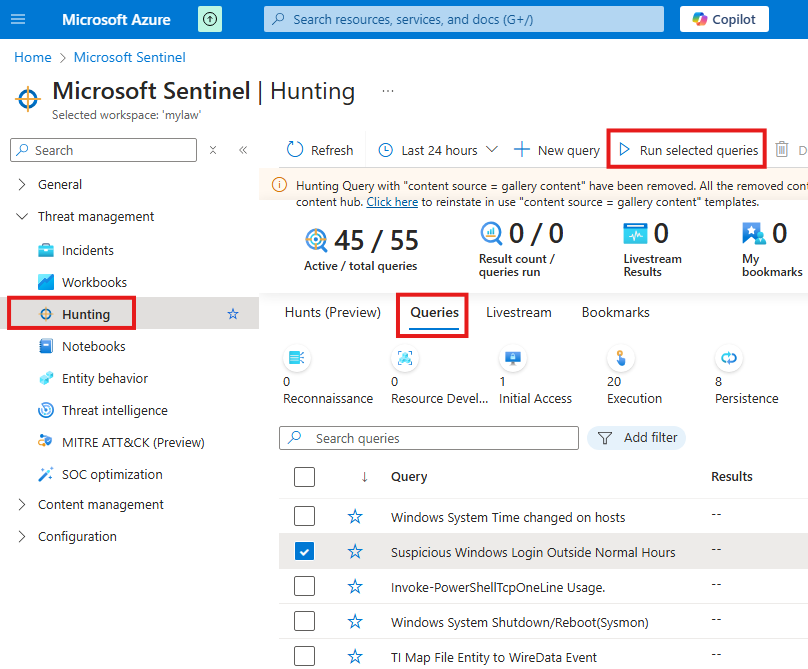Open the Azure portal hamburger menu
808x669 pixels.
coord(18,20)
